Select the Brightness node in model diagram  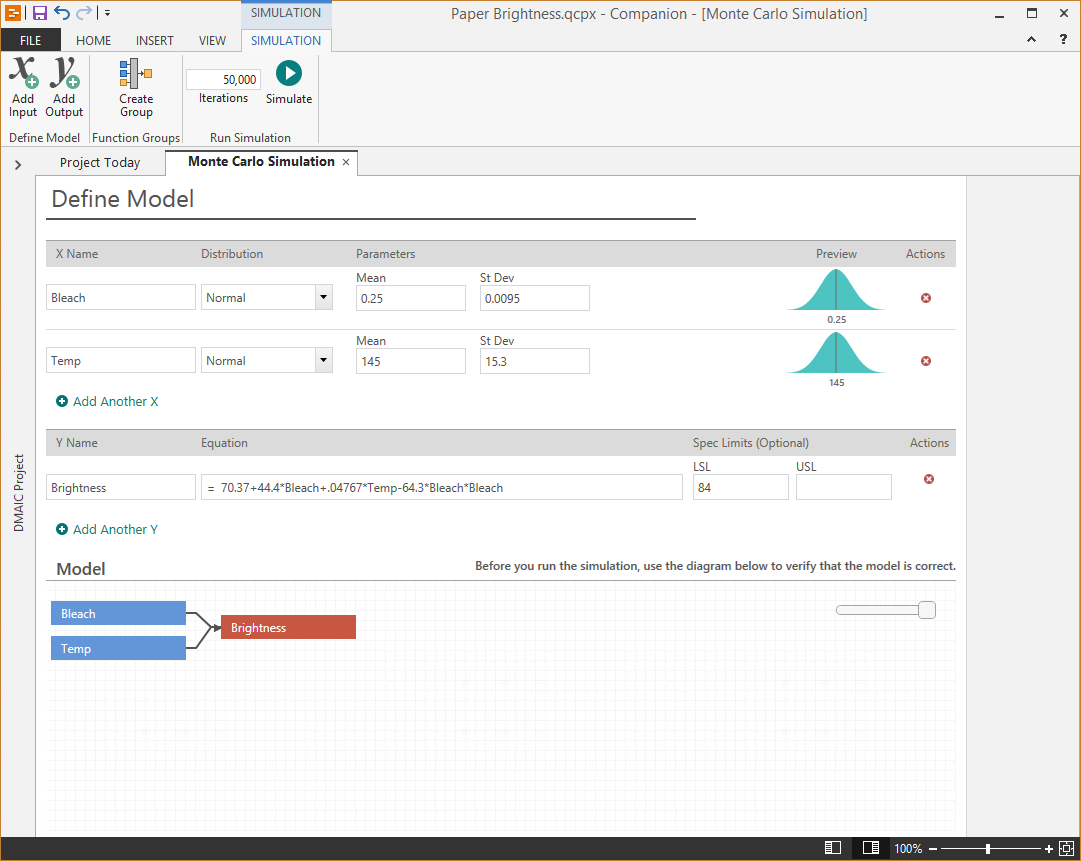[288, 627]
